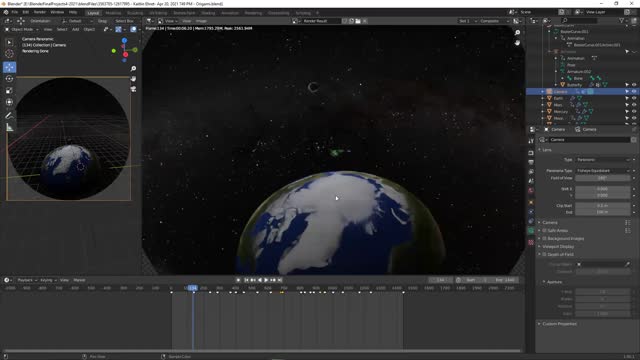Screen dimensions: 640x360
Task: Open the Tool properties tab
Action: [x=531, y=141]
